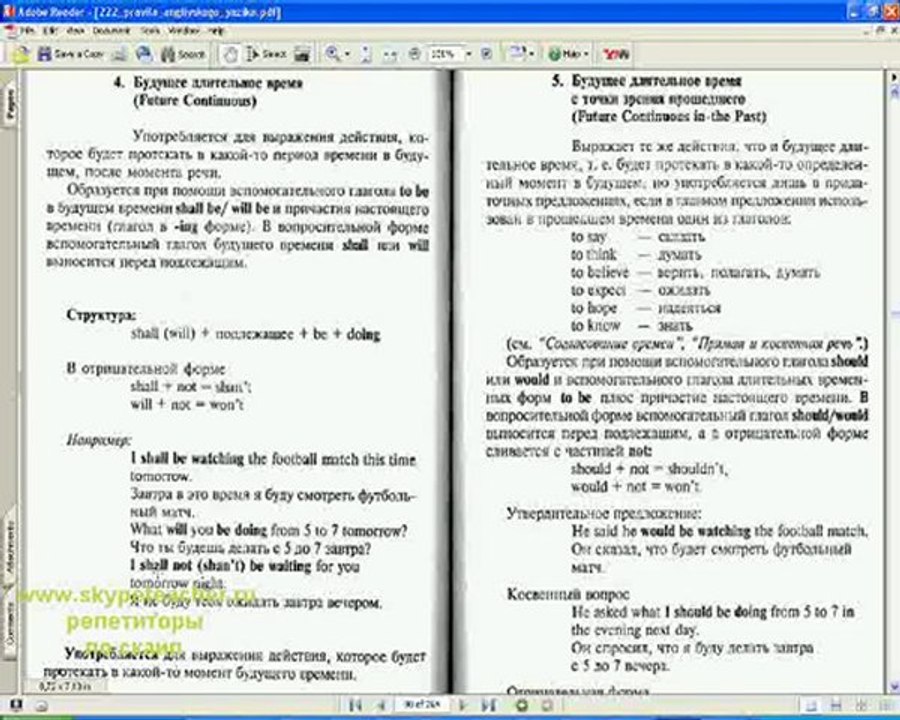
Task: Click the Zoom In magnifier tool
Action: click(332, 54)
